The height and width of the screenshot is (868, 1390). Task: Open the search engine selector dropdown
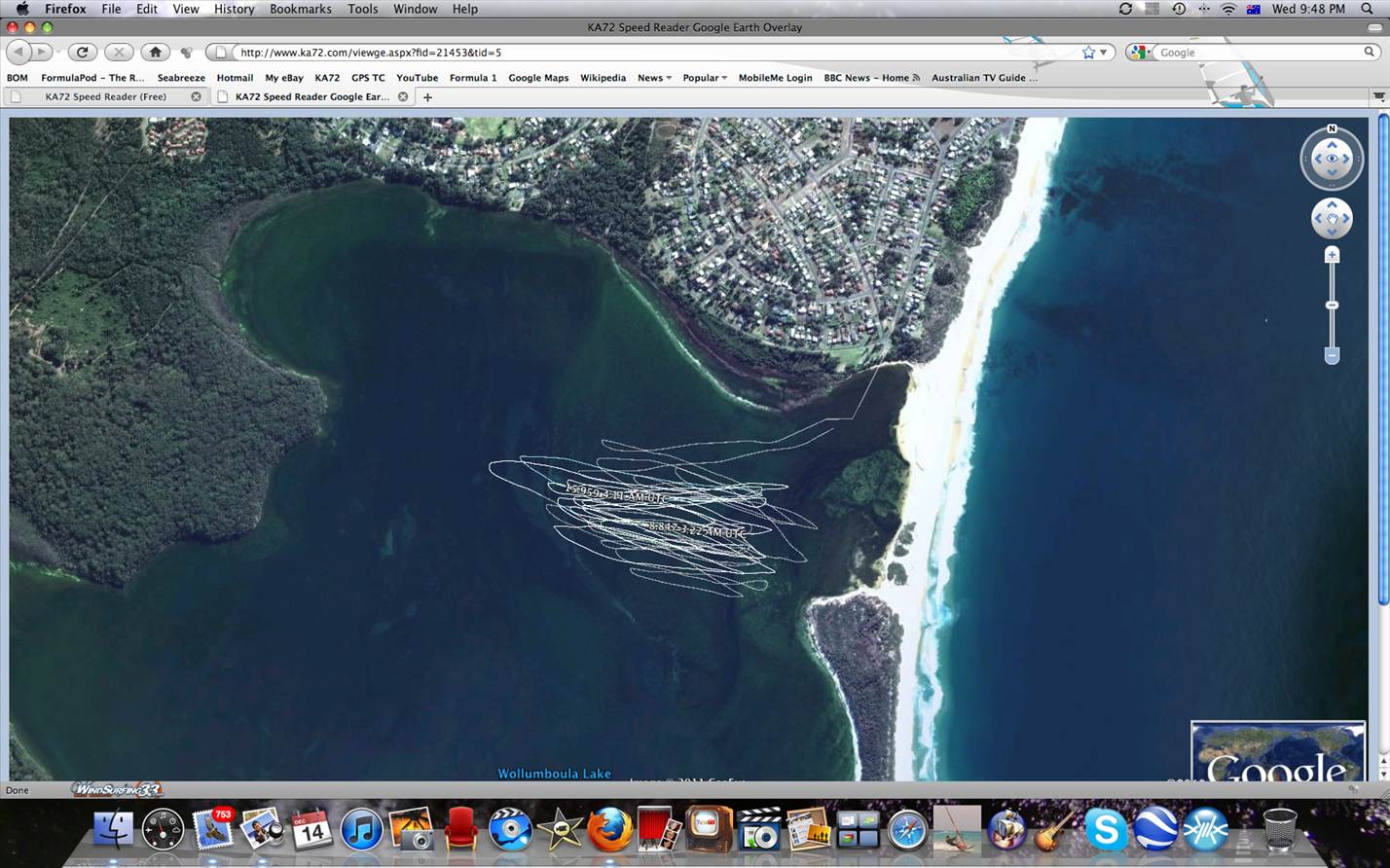[x=1141, y=53]
